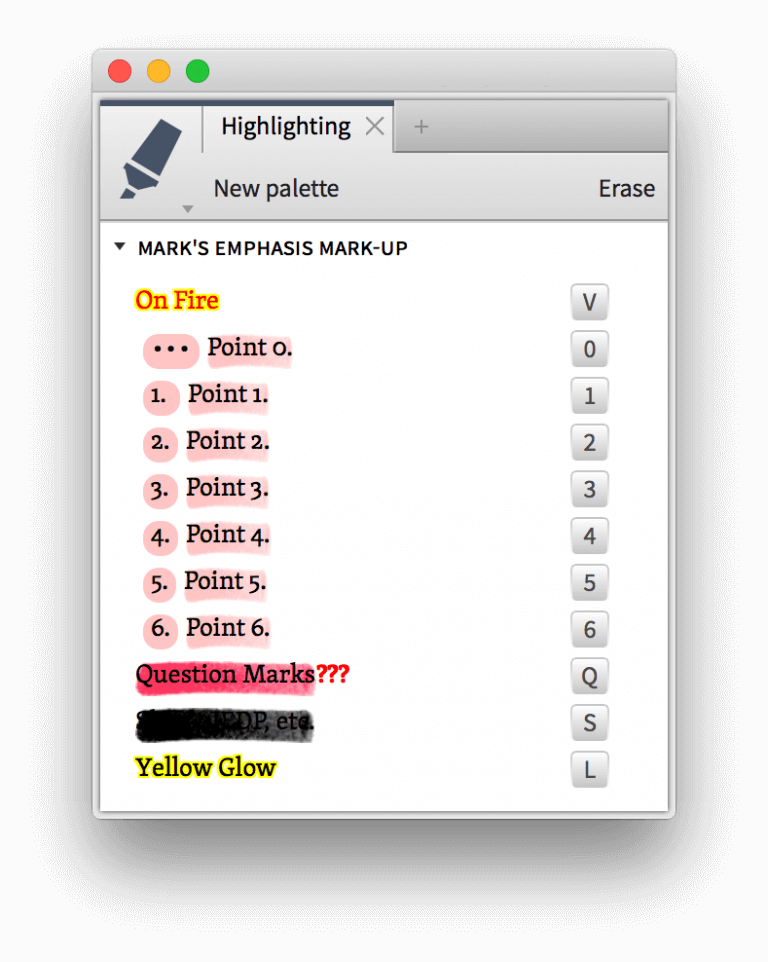Click the S shortcut badge for redacted style

pos(589,722)
